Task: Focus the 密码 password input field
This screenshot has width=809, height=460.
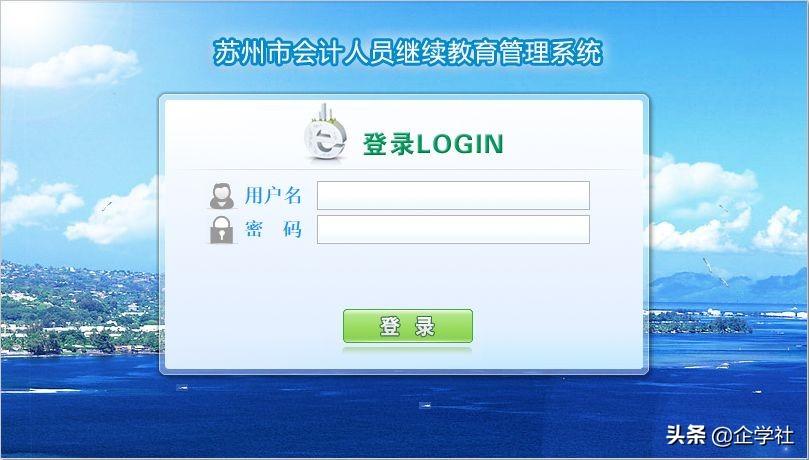Action: point(453,229)
